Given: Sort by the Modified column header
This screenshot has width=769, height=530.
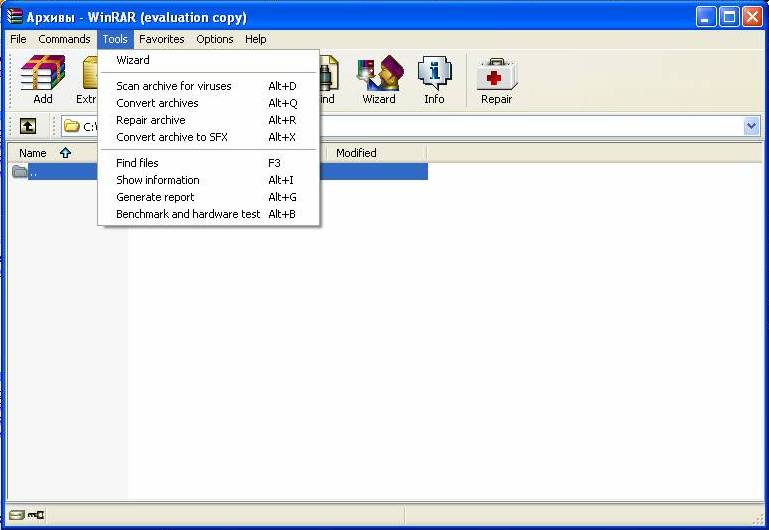Looking at the screenshot, I should point(376,153).
